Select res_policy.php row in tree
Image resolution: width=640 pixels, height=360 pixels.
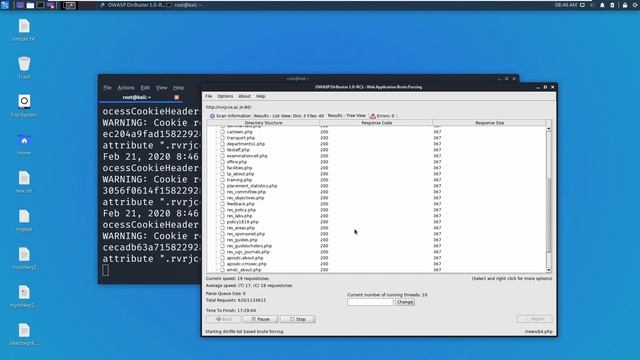click(241, 210)
